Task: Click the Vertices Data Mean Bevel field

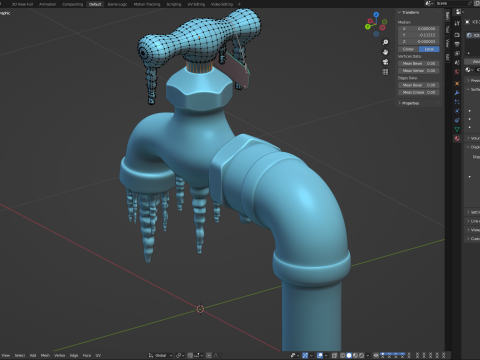Action: (x=419, y=63)
